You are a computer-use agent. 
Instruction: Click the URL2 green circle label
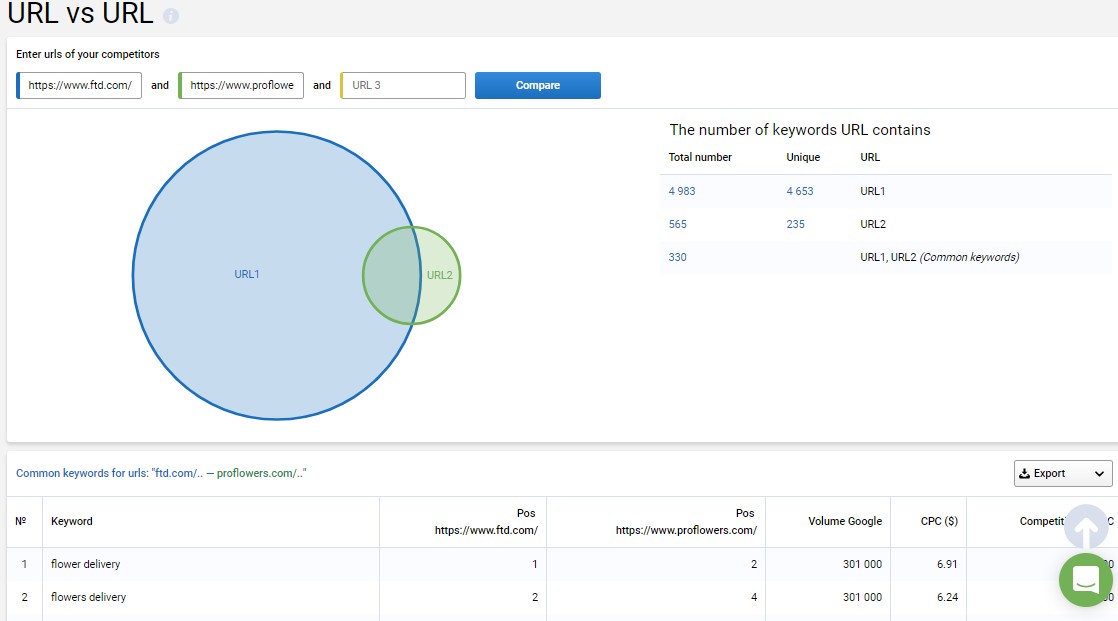(439, 275)
